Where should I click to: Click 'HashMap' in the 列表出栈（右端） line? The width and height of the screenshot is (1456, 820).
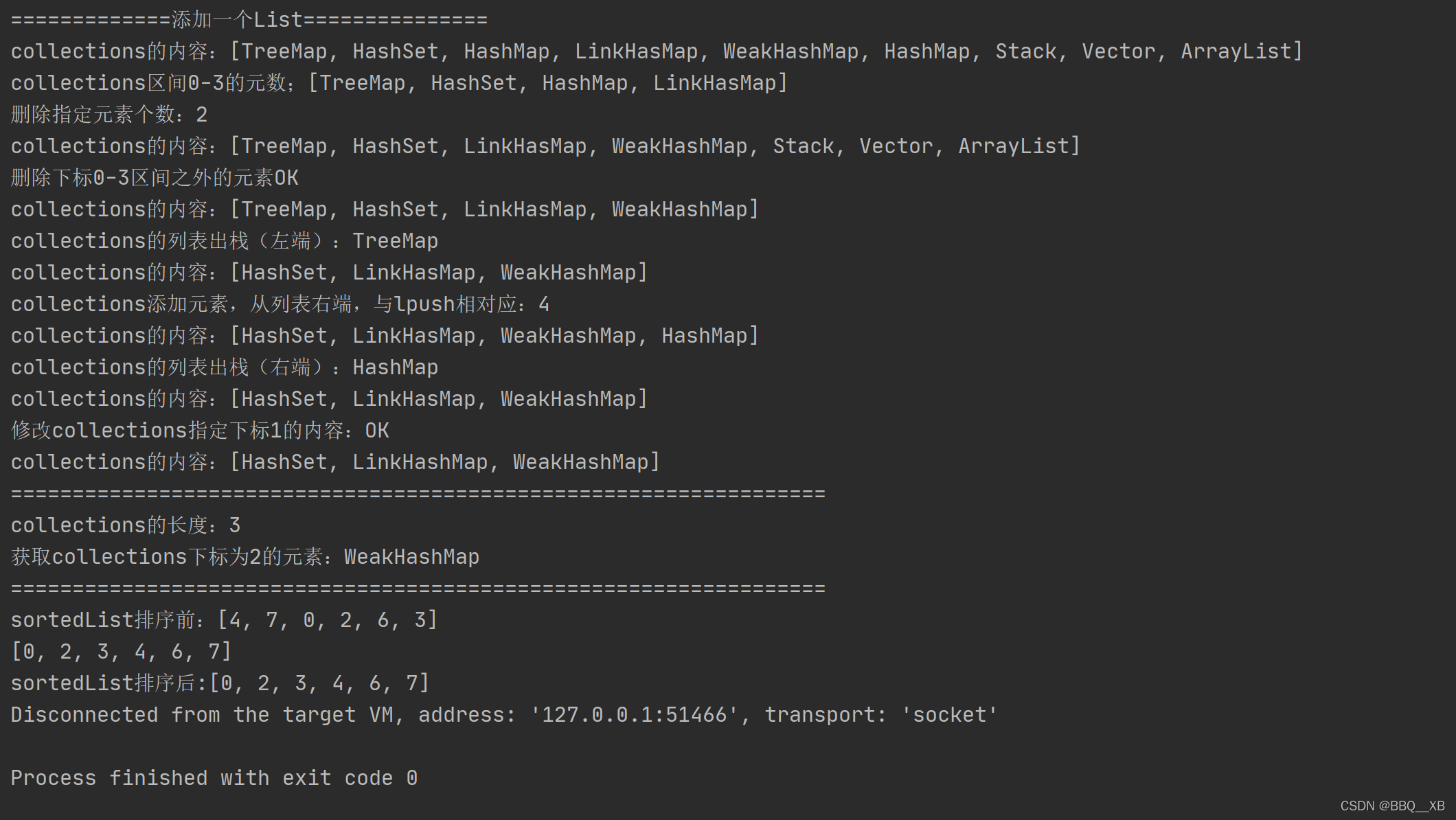pos(395,367)
